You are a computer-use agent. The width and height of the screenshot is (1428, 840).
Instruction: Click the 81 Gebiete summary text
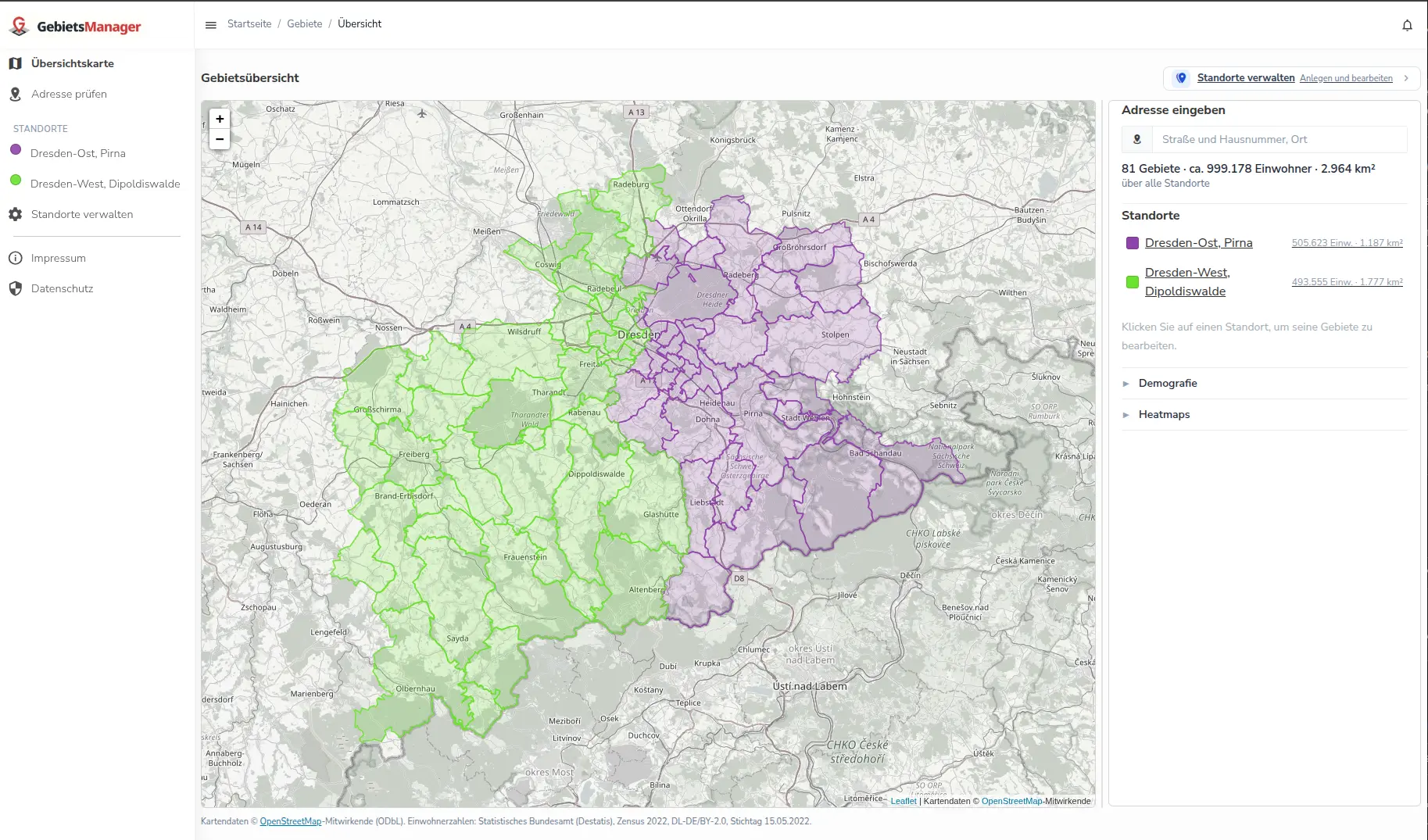point(1247,169)
